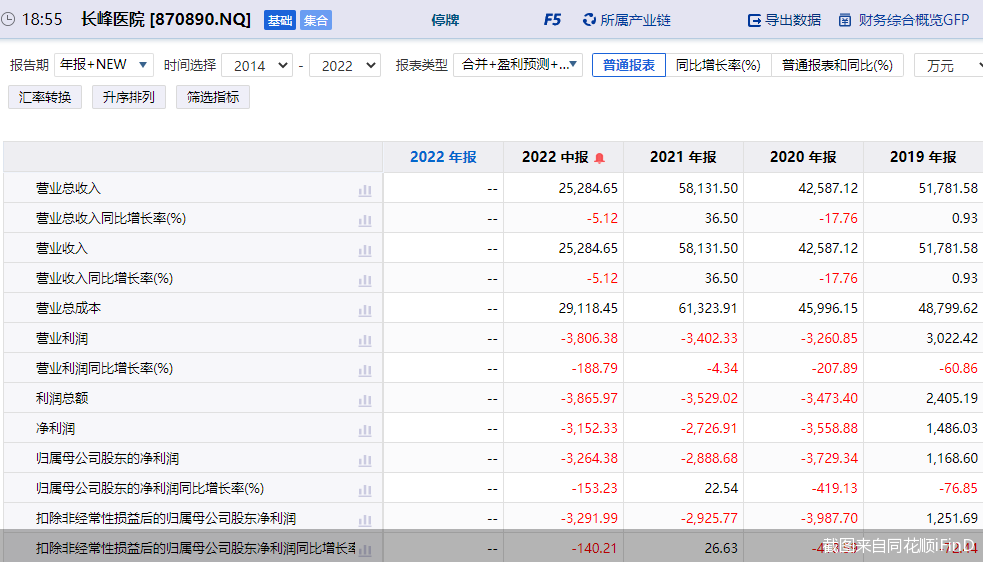Open 财务综合概览GFP overview
Image resolution: width=983 pixels, height=562 pixels.
(845, 20)
